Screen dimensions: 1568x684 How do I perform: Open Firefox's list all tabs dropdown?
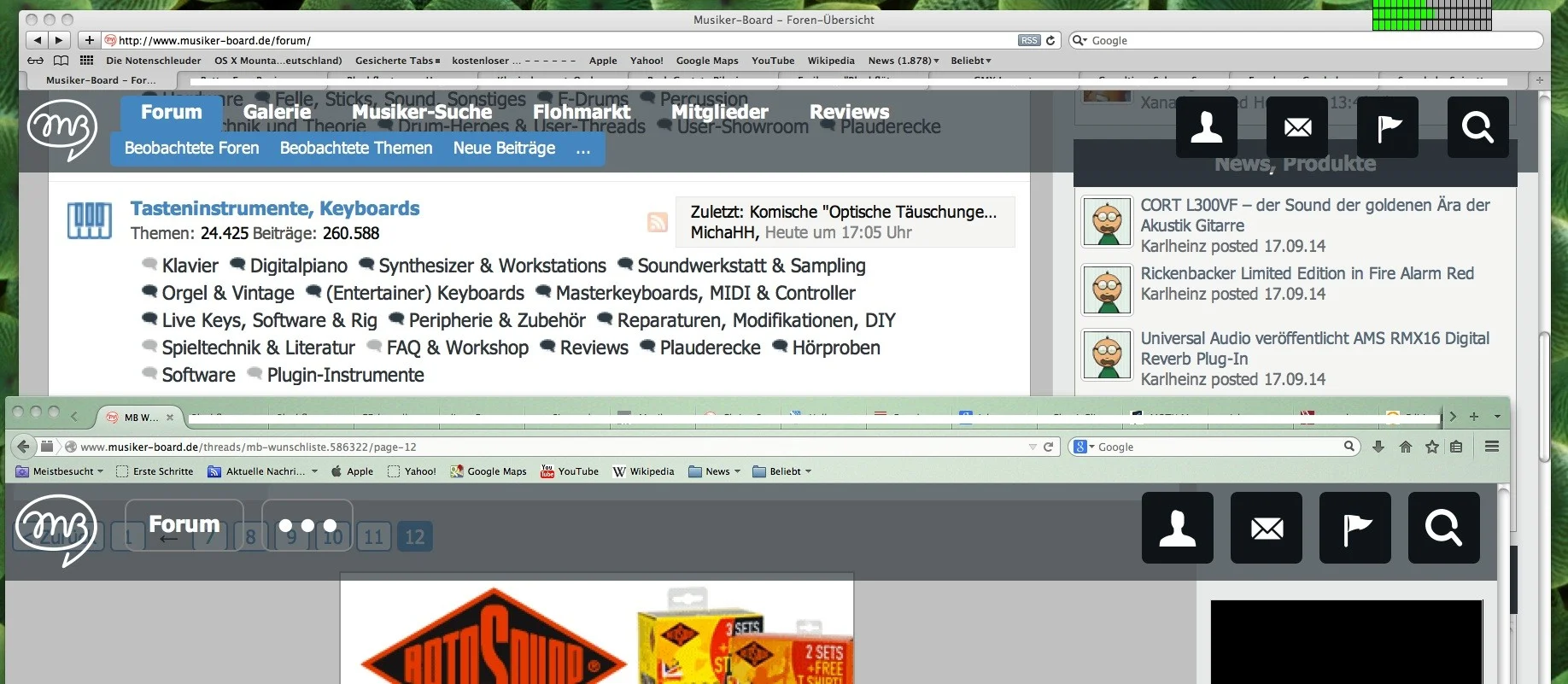coord(1497,417)
